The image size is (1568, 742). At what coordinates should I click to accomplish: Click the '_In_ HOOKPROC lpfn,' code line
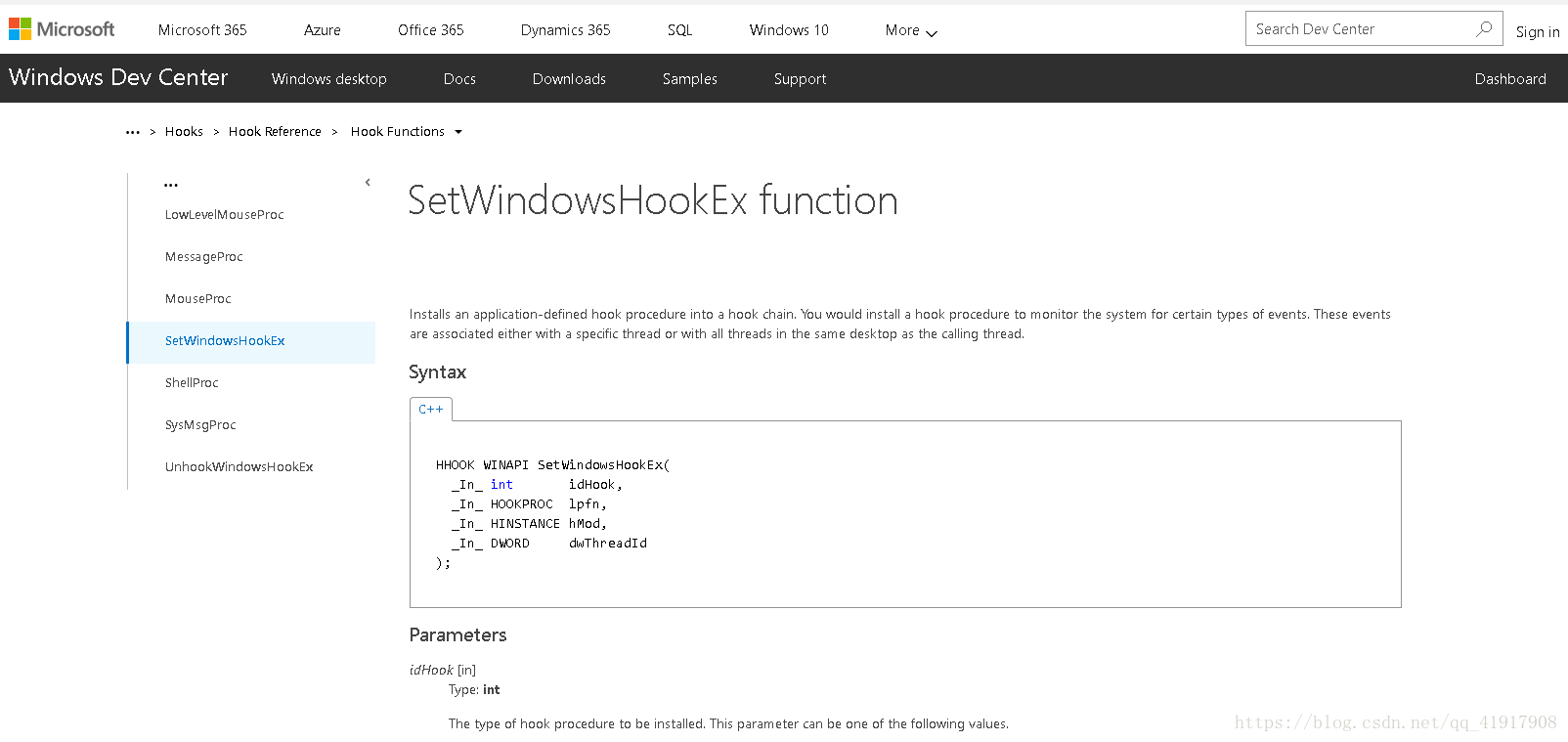[x=529, y=504]
